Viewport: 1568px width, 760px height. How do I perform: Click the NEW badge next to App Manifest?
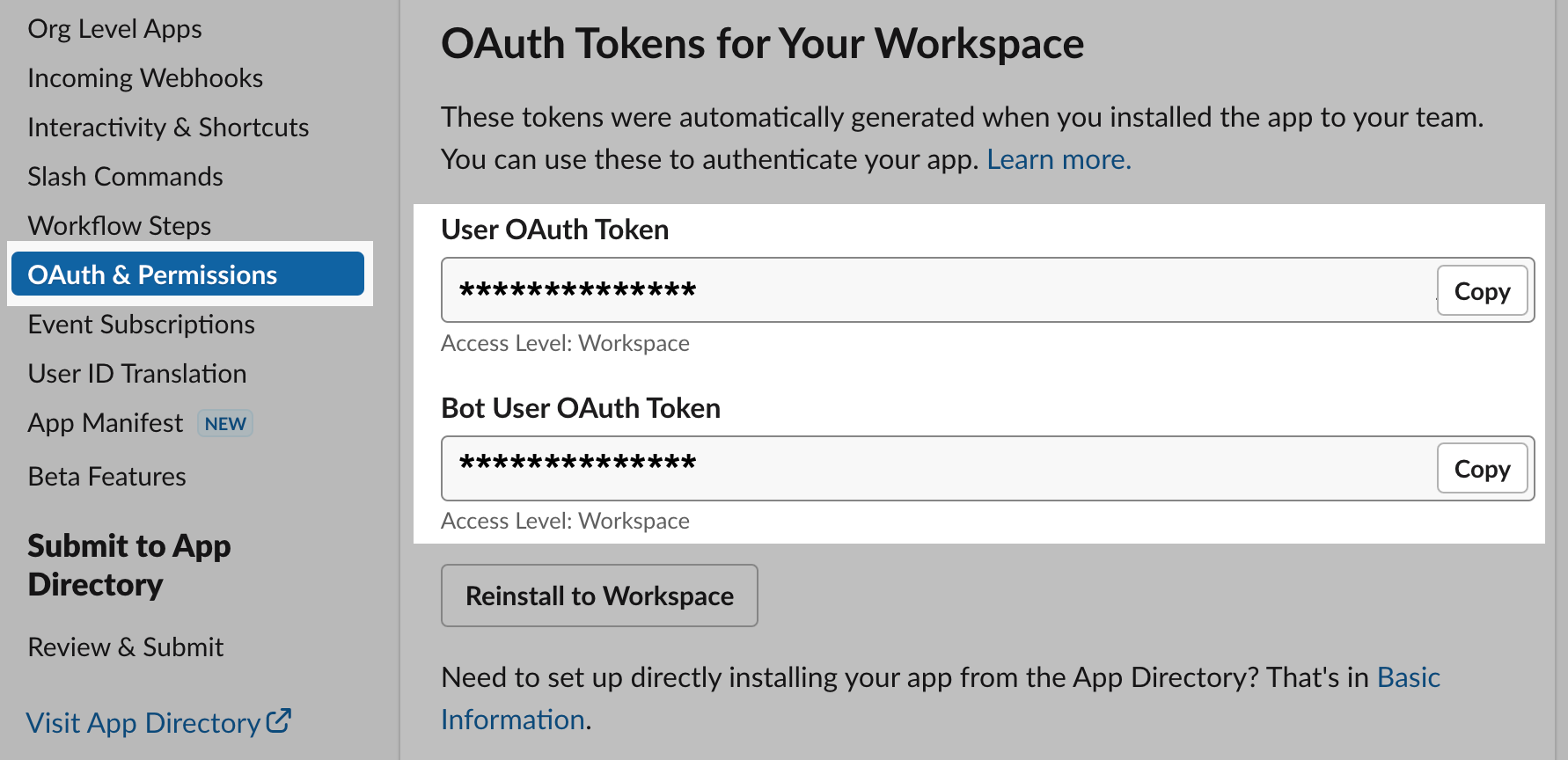coord(225,423)
